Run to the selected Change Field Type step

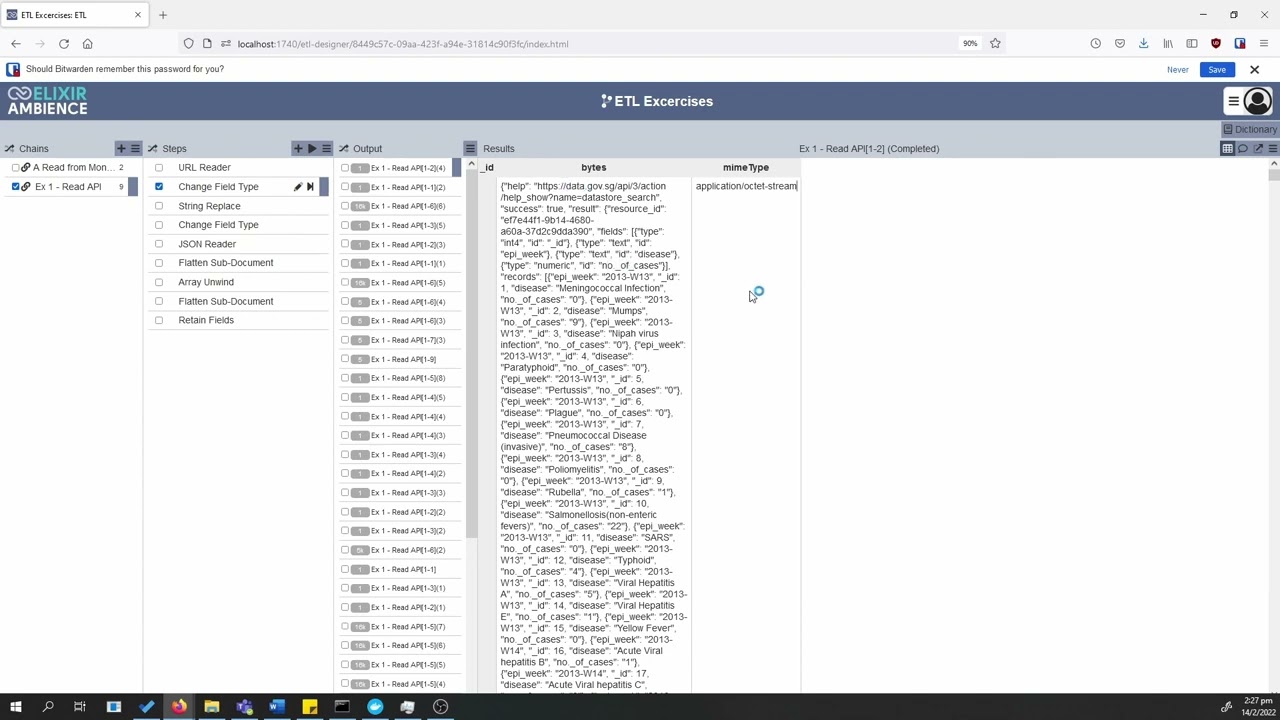tap(310, 187)
